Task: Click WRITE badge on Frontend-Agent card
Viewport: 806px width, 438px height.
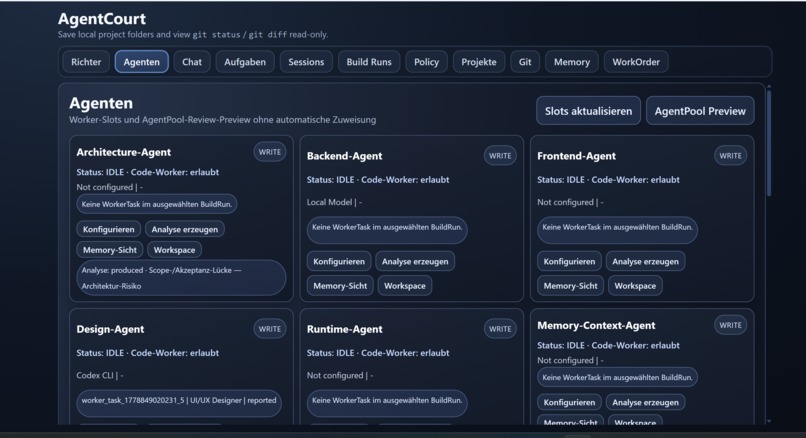Action: pos(730,155)
